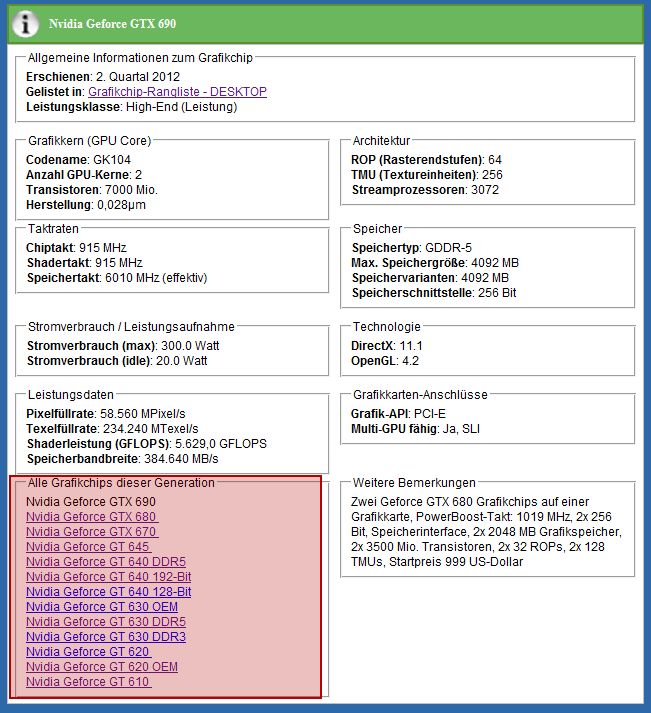The width and height of the screenshot is (651, 713).
Task: Click the Nvidia Geforce GT 640 192-Bit link
Action: click(x=109, y=577)
